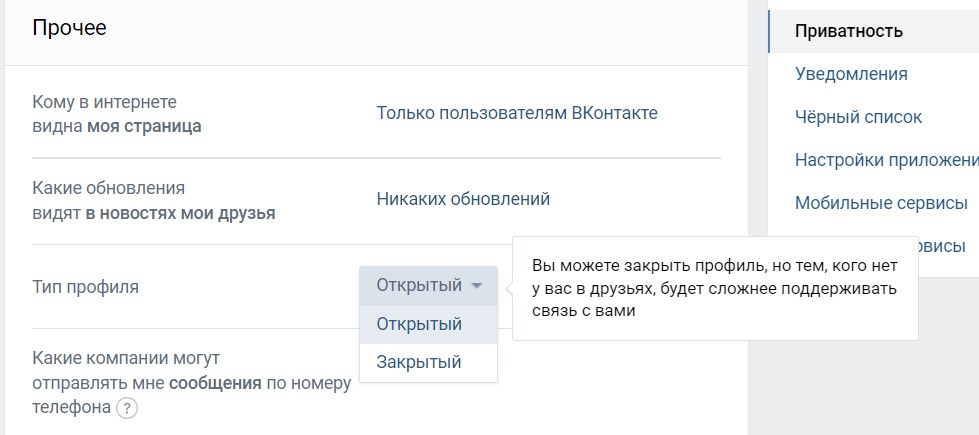Screen dimensions: 979x435
Task: Click the Тип профиля label
Action: (85, 287)
